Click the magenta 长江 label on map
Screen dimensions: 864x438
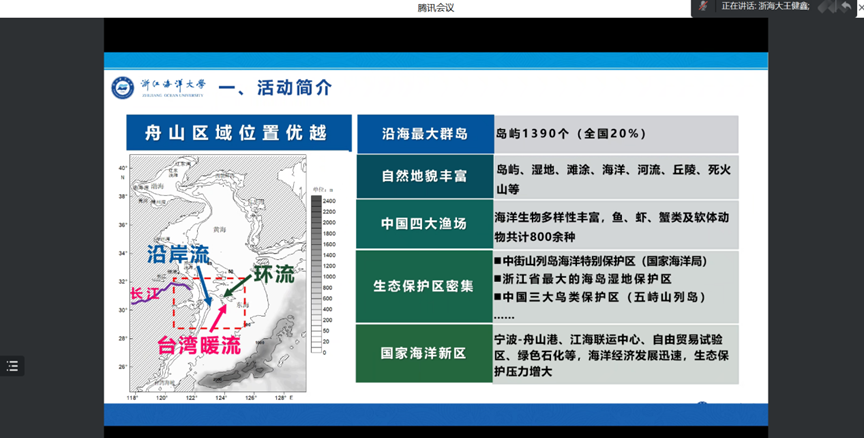click(x=144, y=295)
